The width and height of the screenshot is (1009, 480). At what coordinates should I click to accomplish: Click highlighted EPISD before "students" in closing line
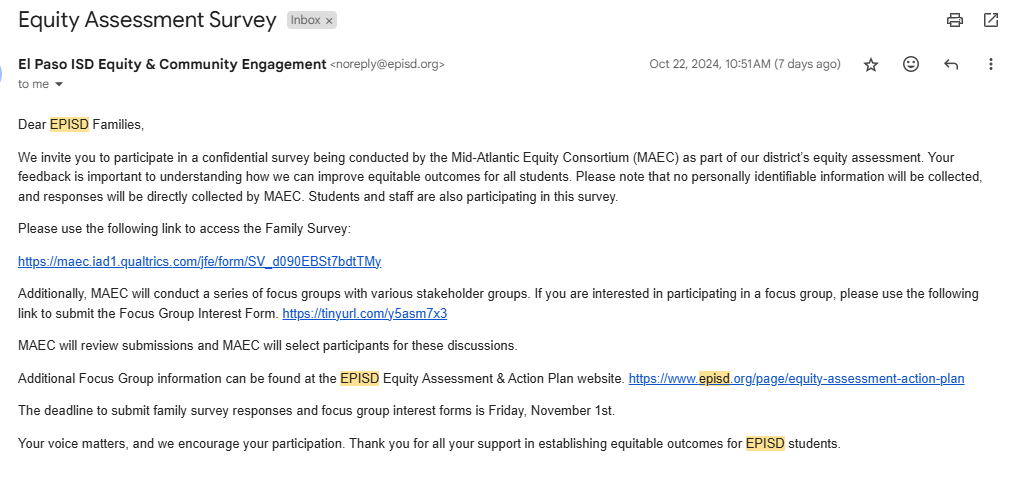click(765, 443)
